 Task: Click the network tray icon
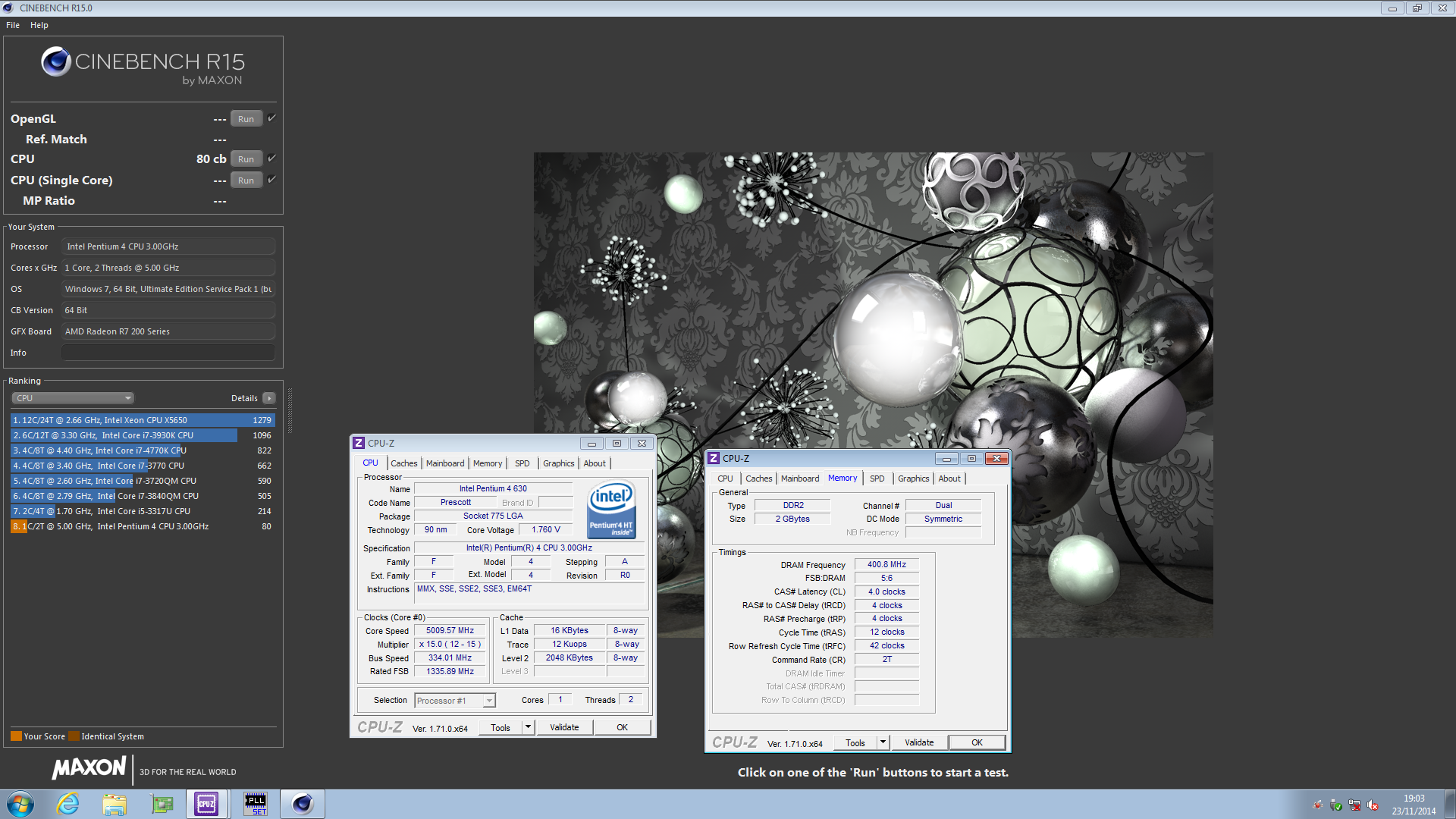click(x=1354, y=805)
